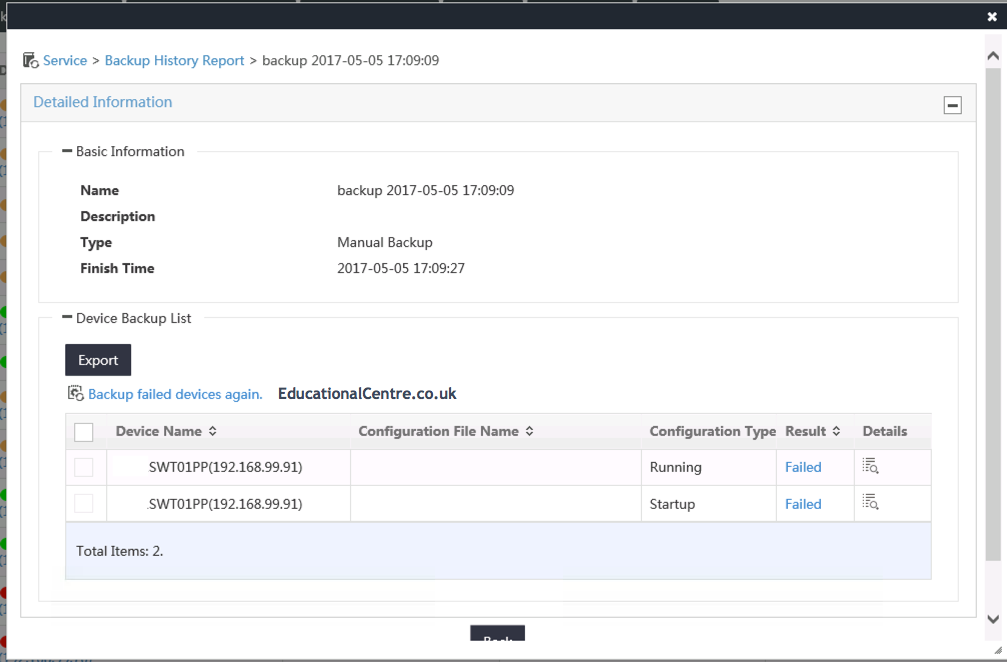The height and width of the screenshot is (662, 1007).
Task: Go to Service in breadcrumb
Action: [65, 61]
